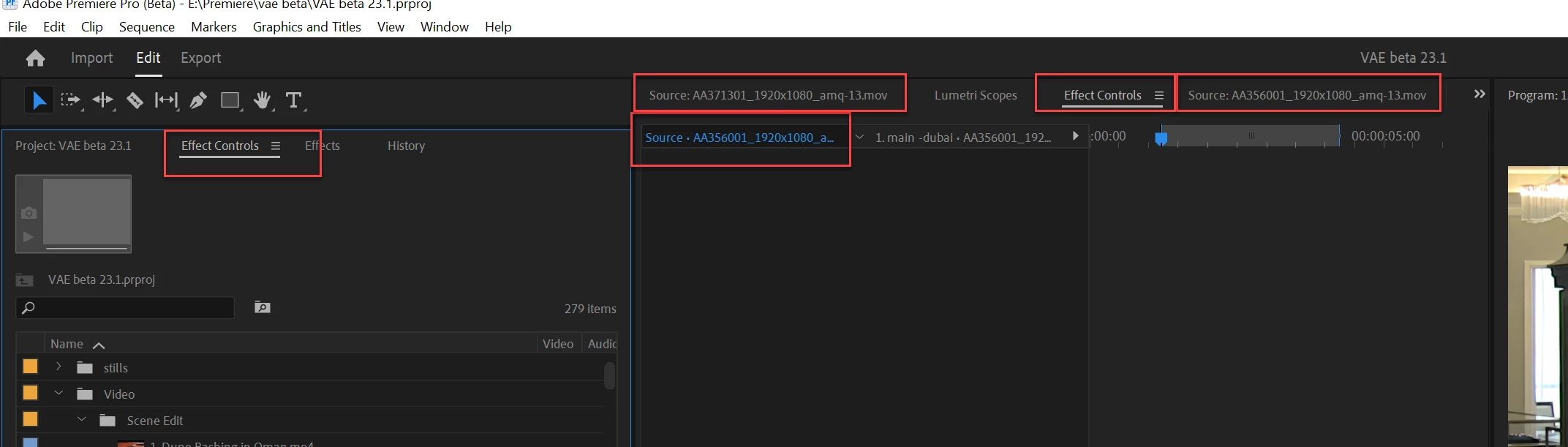The height and width of the screenshot is (447, 1568).
Task: Switch to the Effects tab
Action: click(323, 146)
